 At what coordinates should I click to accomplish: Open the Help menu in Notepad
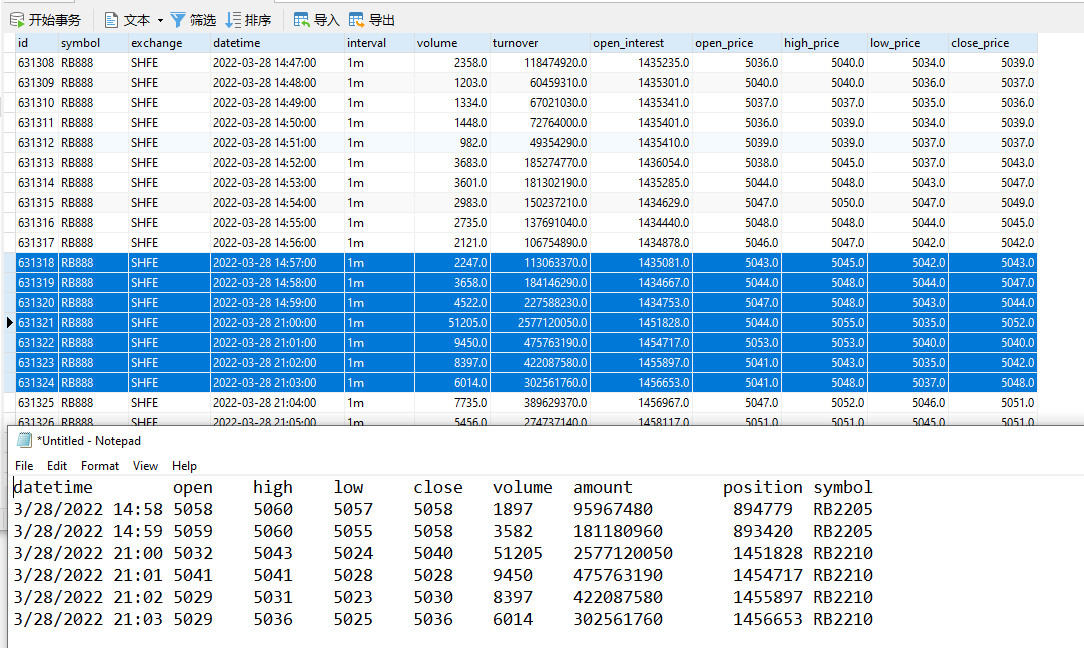click(x=184, y=466)
